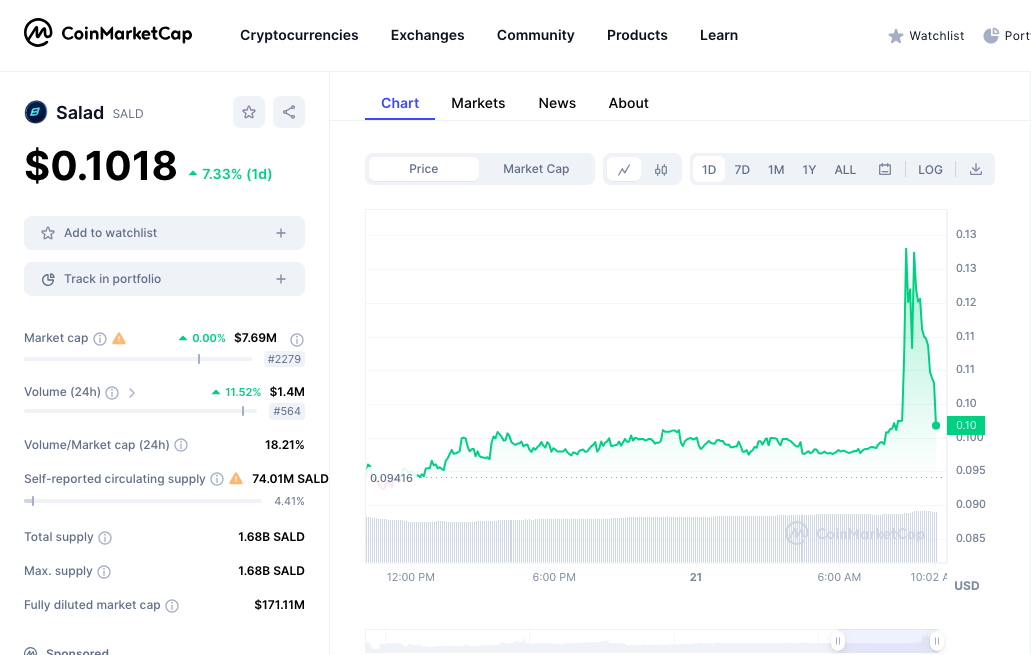Image resolution: width=1031 pixels, height=655 pixels.
Task: Click the $171.11M fully diluted value
Action: 279,605
